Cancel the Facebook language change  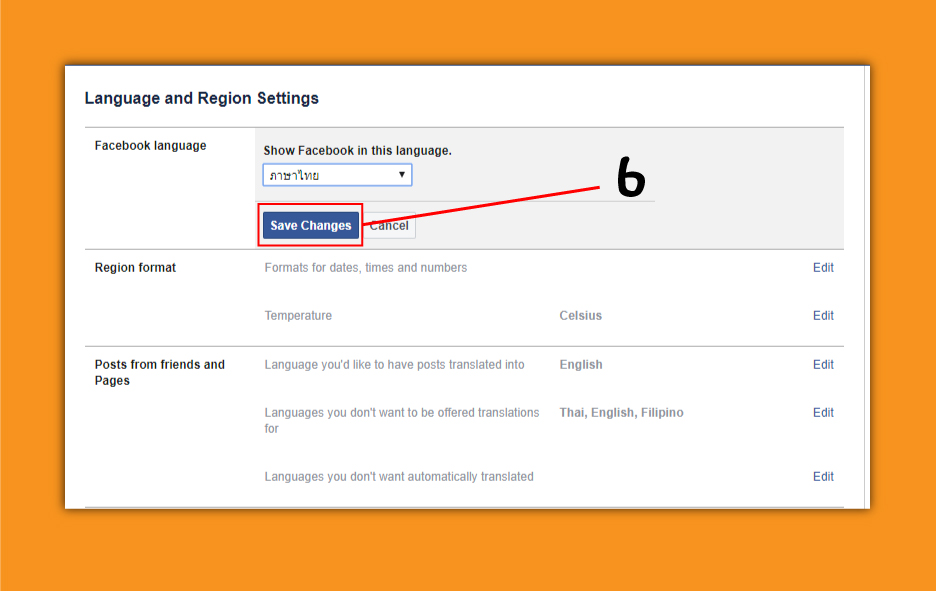tap(389, 226)
